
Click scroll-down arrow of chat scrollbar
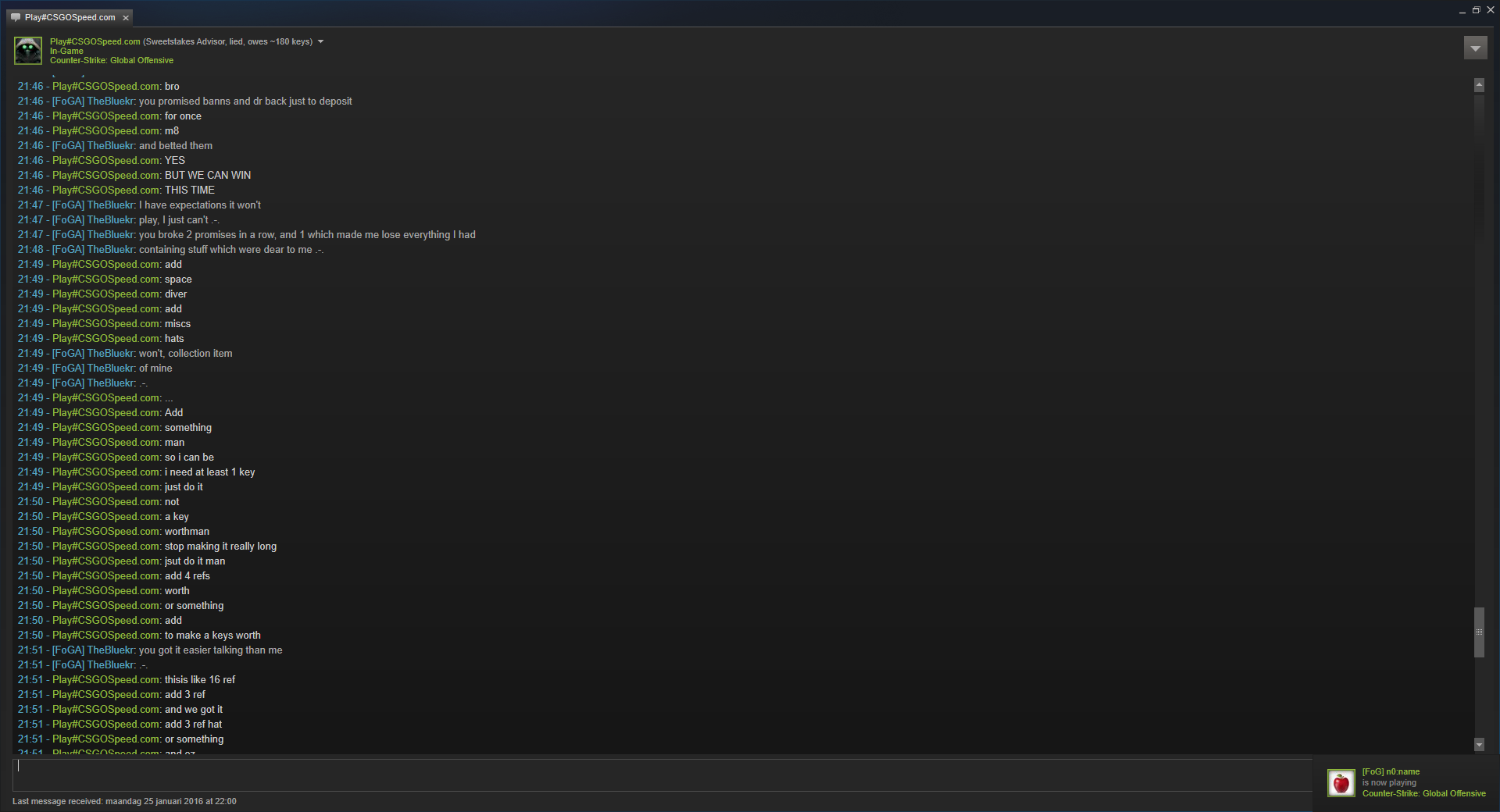tap(1479, 745)
